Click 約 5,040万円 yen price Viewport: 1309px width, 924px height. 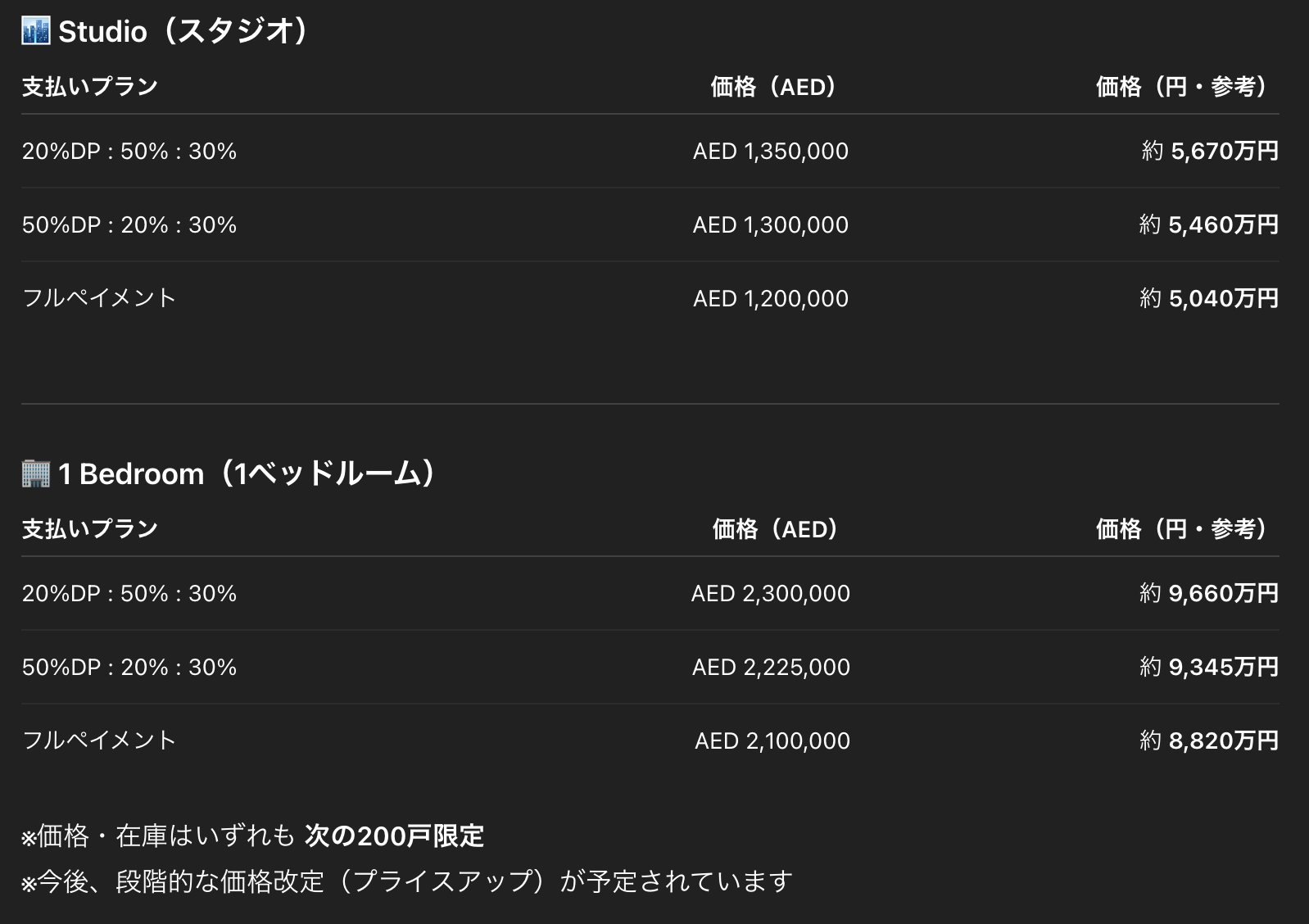click(x=1208, y=299)
